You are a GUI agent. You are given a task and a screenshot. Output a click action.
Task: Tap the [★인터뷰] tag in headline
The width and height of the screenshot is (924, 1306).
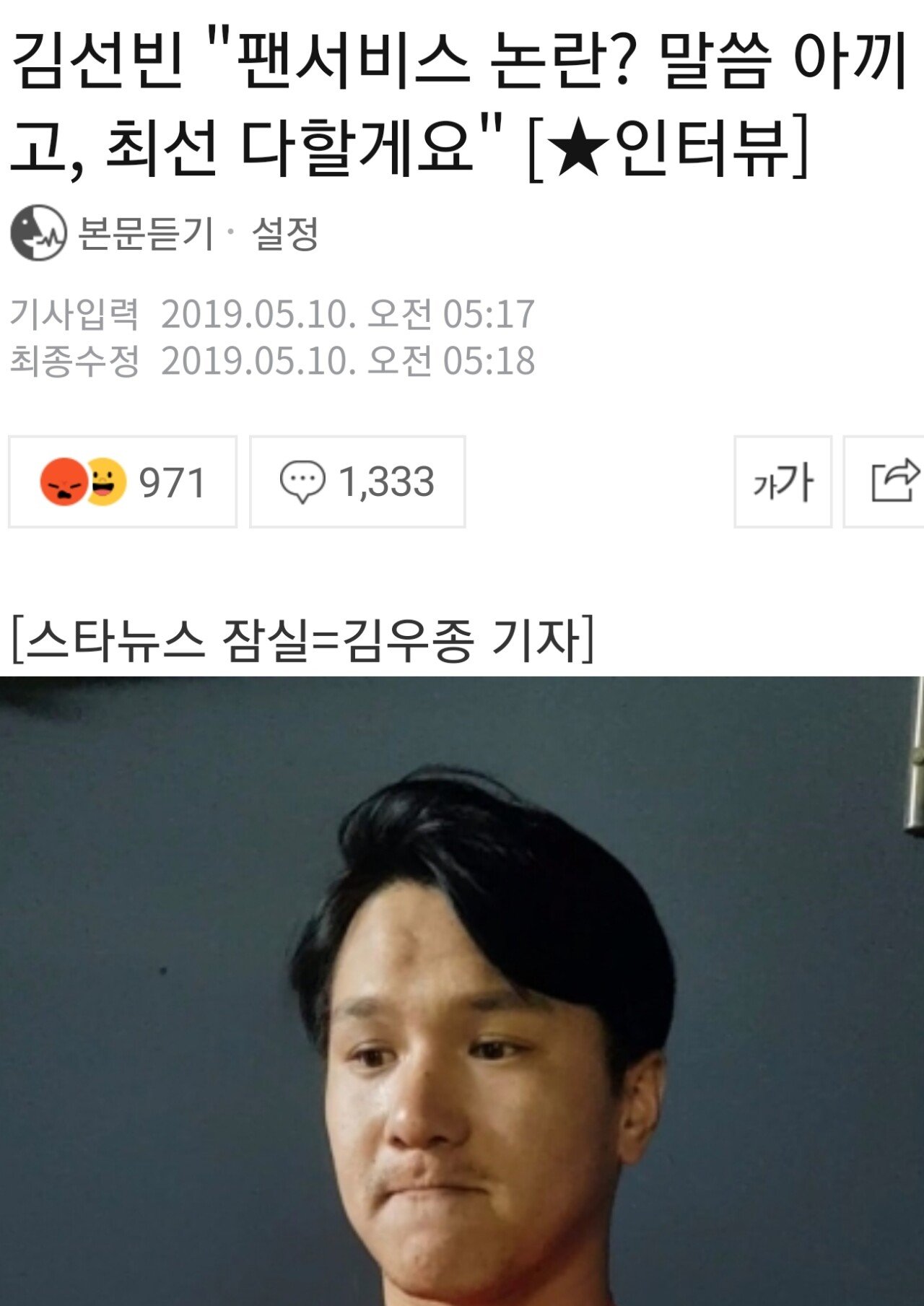(x=668, y=148)
